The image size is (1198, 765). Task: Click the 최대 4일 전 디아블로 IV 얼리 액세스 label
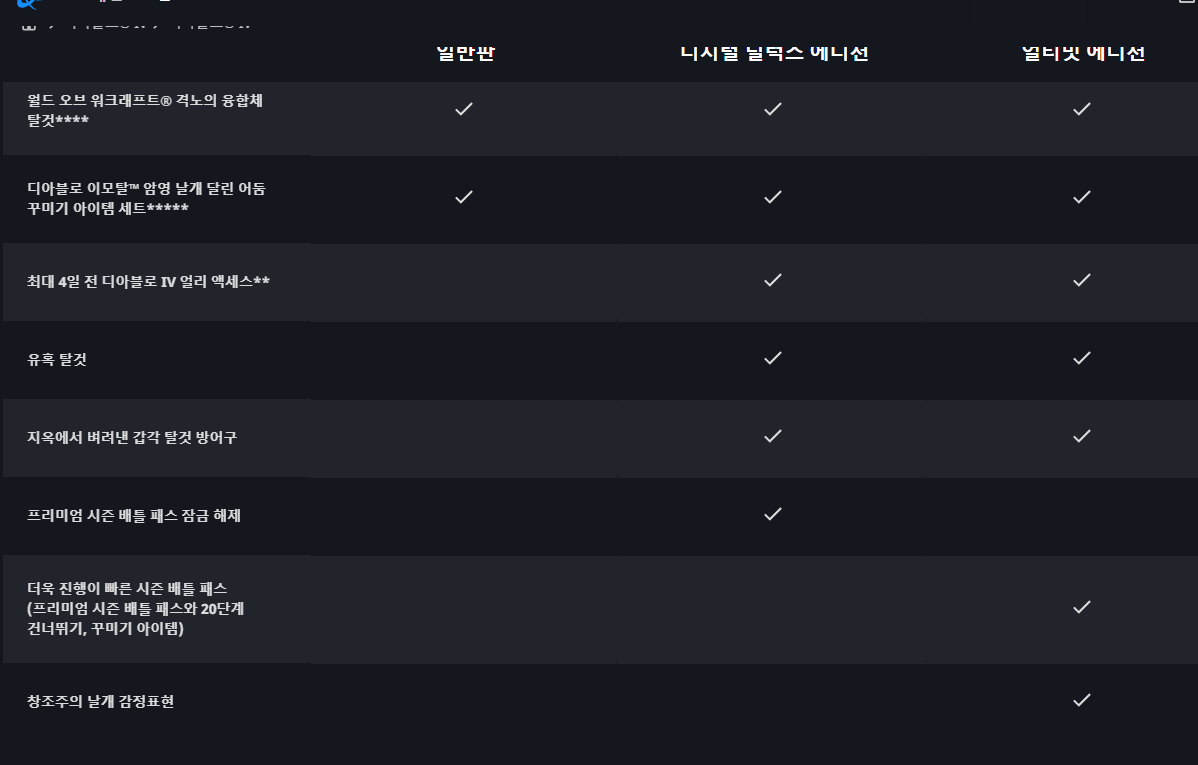148,281
